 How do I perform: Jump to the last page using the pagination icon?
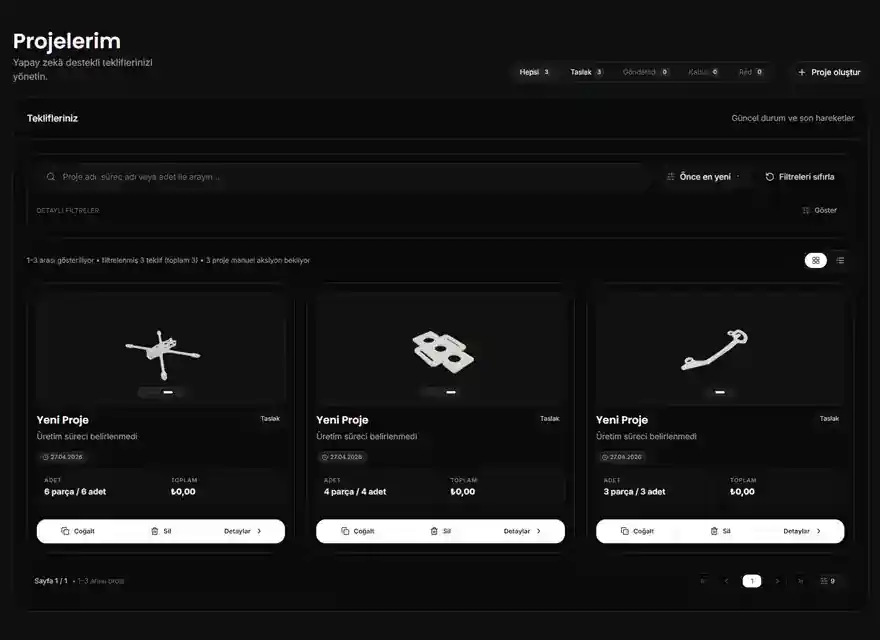coord(801,581)
